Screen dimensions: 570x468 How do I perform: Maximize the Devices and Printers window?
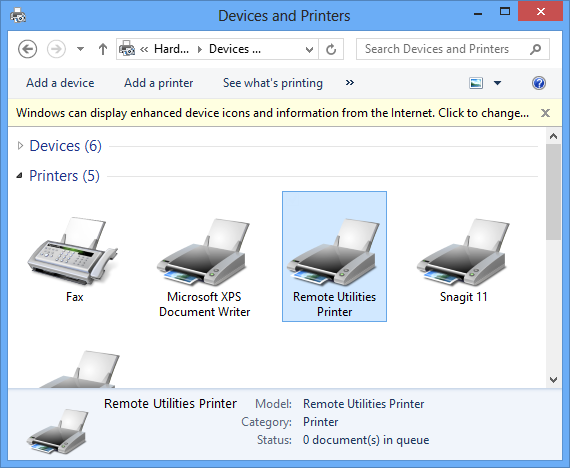(505, 12)
